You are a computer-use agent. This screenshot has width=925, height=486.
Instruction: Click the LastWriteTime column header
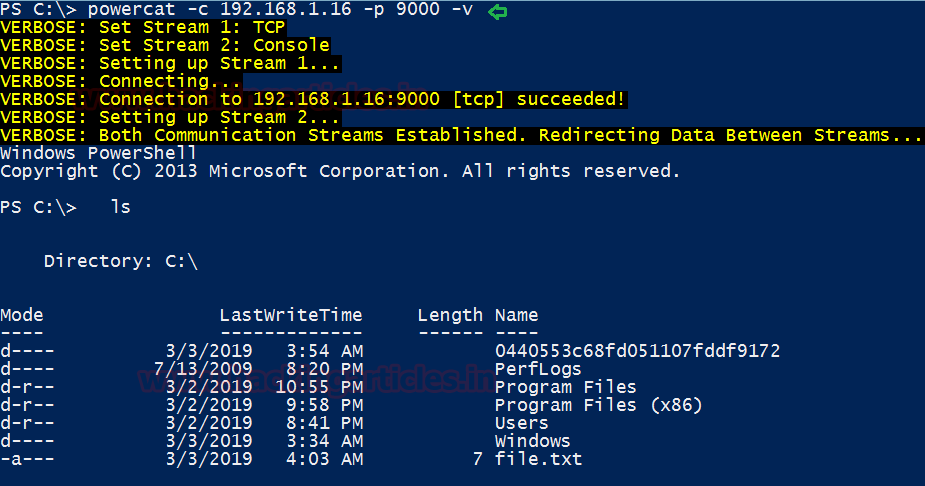pyautogui.click(x=291, y=315)
